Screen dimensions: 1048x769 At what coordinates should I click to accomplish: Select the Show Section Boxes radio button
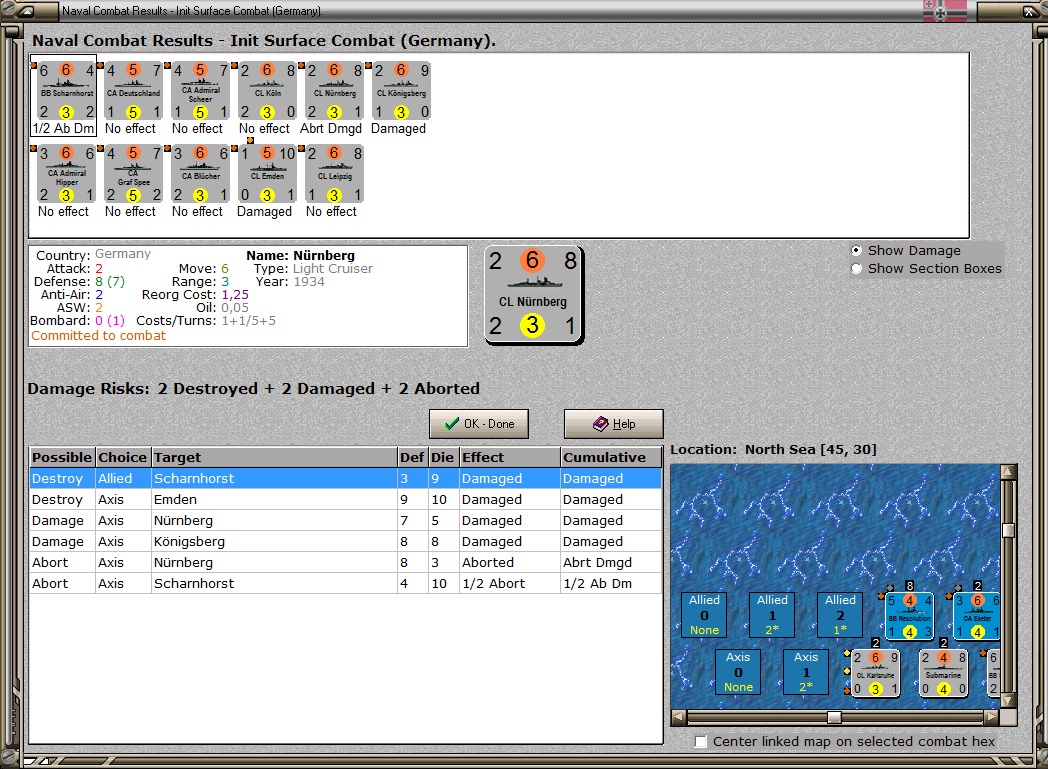pos(856,269)
